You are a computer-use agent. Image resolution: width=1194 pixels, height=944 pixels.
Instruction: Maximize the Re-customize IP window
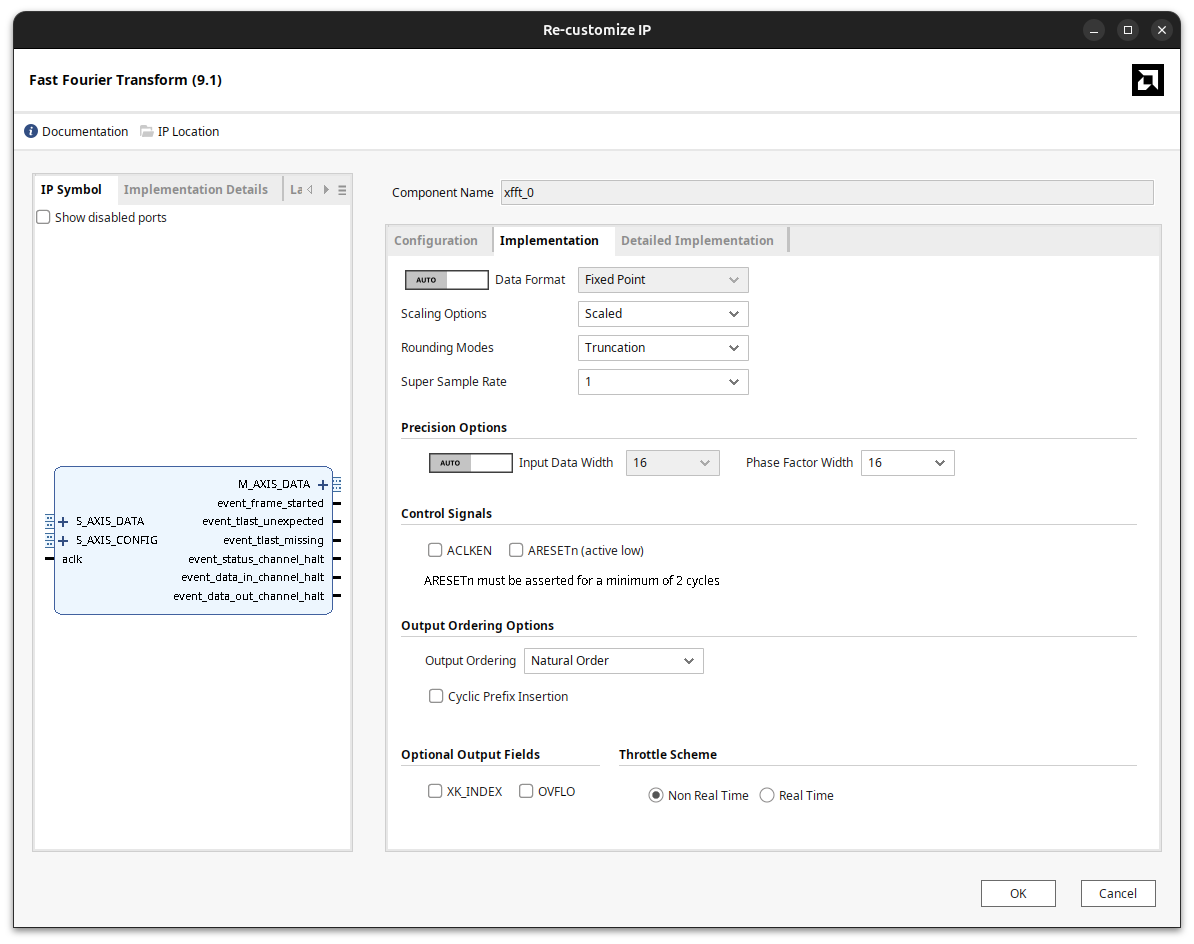point(1128,30)
